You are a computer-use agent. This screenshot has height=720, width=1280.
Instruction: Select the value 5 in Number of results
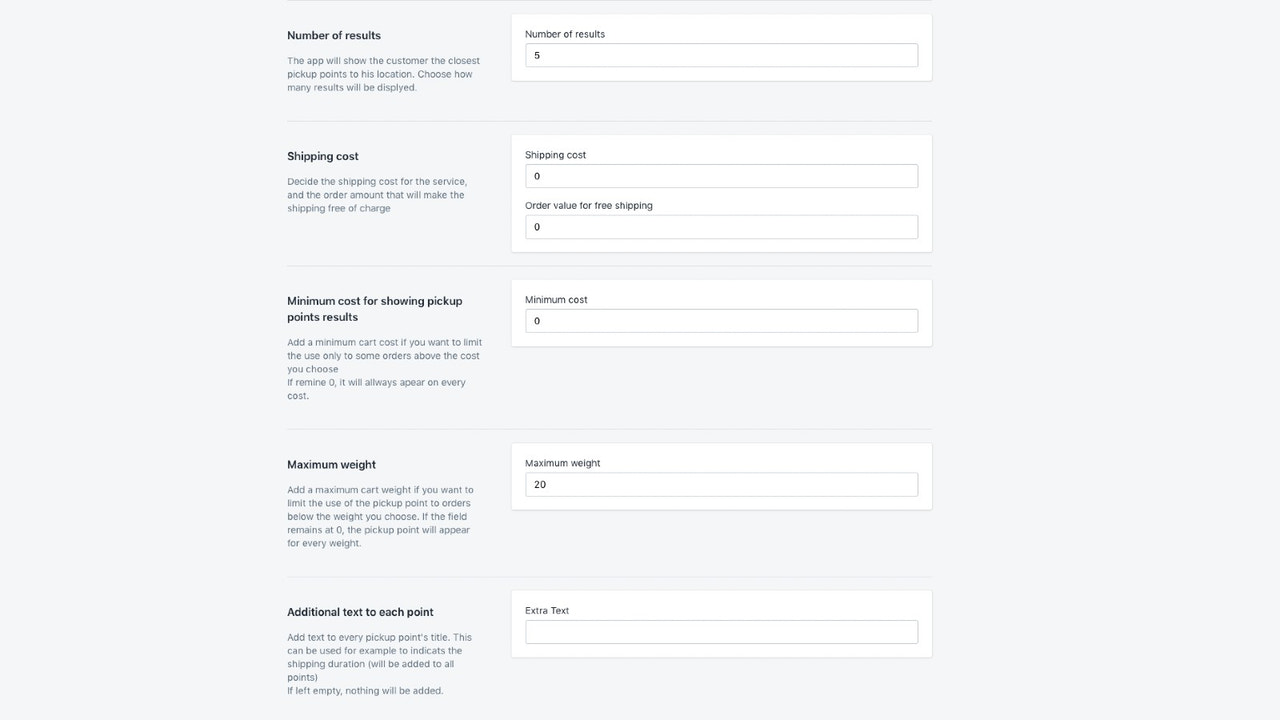tap(537, 55)
